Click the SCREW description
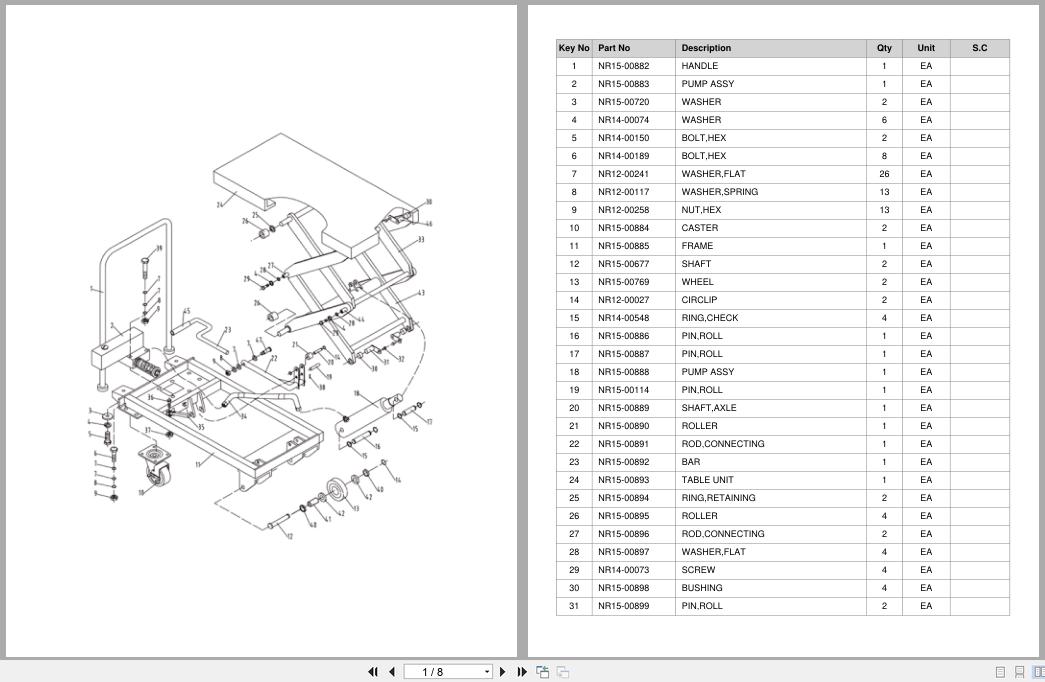This screenshot has width=1045, height=682. tap(698, 570)
